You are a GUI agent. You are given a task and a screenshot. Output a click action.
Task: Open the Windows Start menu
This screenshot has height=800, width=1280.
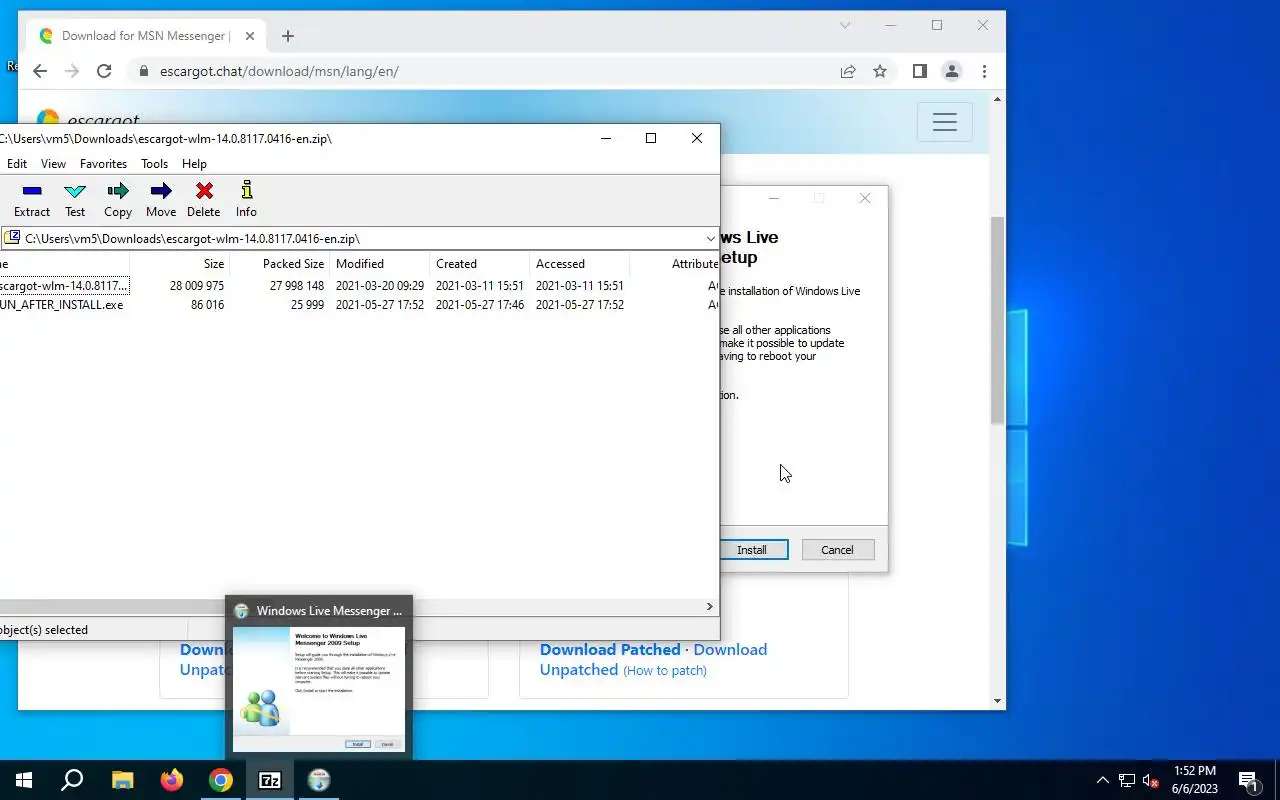point(24,780)
